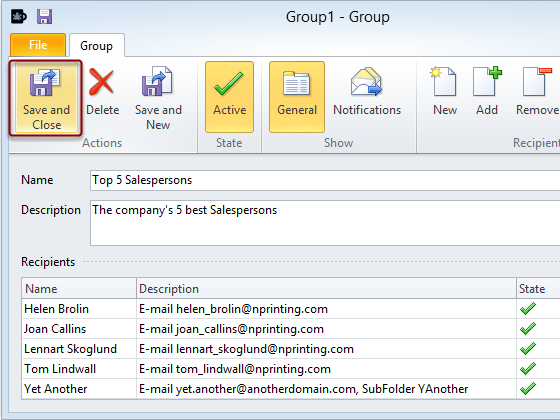The image size is (560, 420).
Task: Click the Name field containing Top 5 Salespersons
Action: [325, 180]
